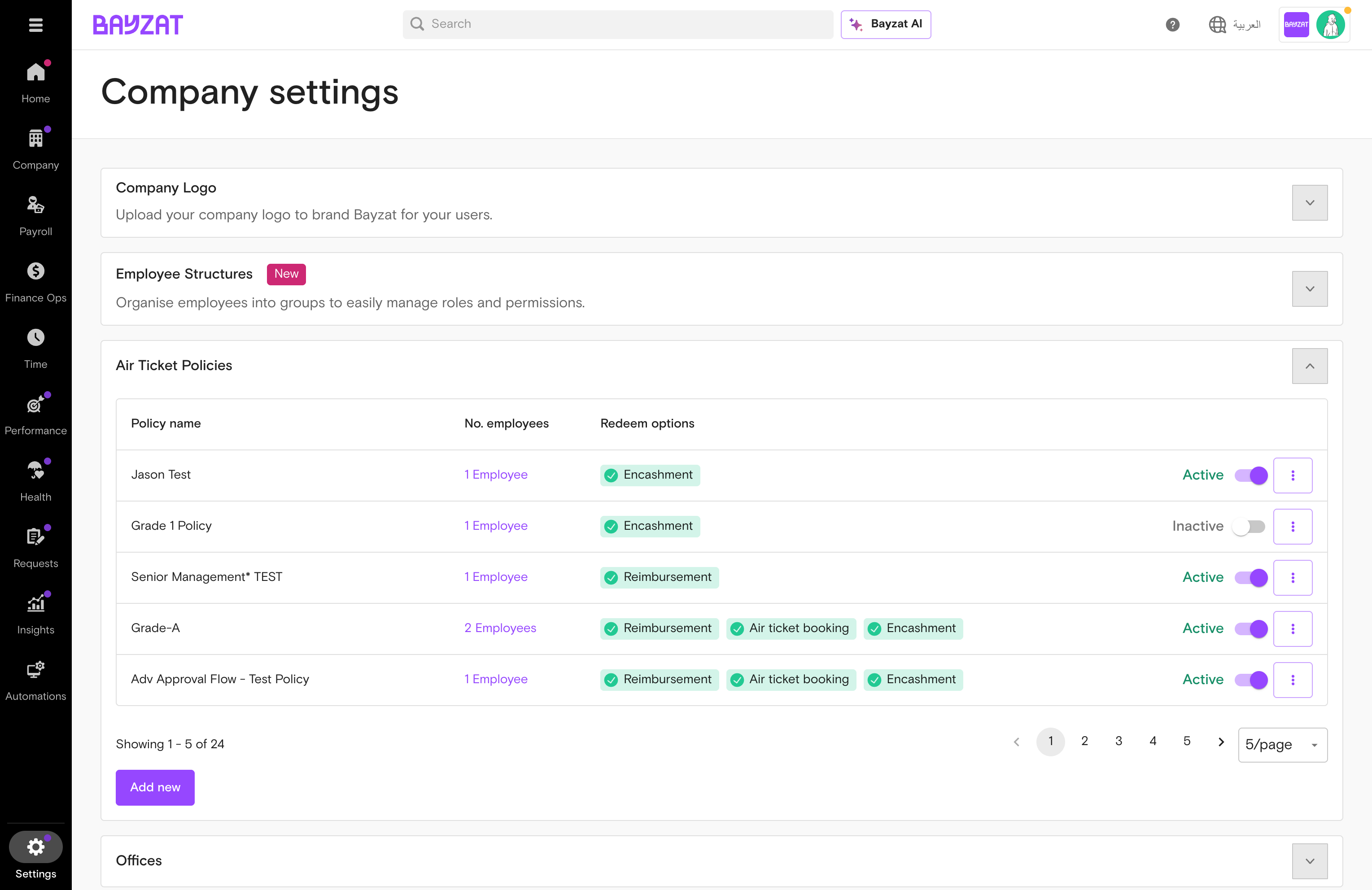Go to page 2 of policies
Viewport: 1372px width, 890px height.
pos(1084,741)
